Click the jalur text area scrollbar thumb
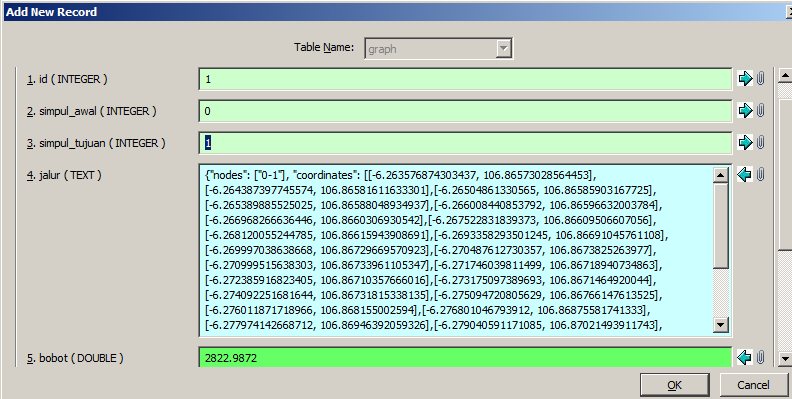 coord(721,226)
